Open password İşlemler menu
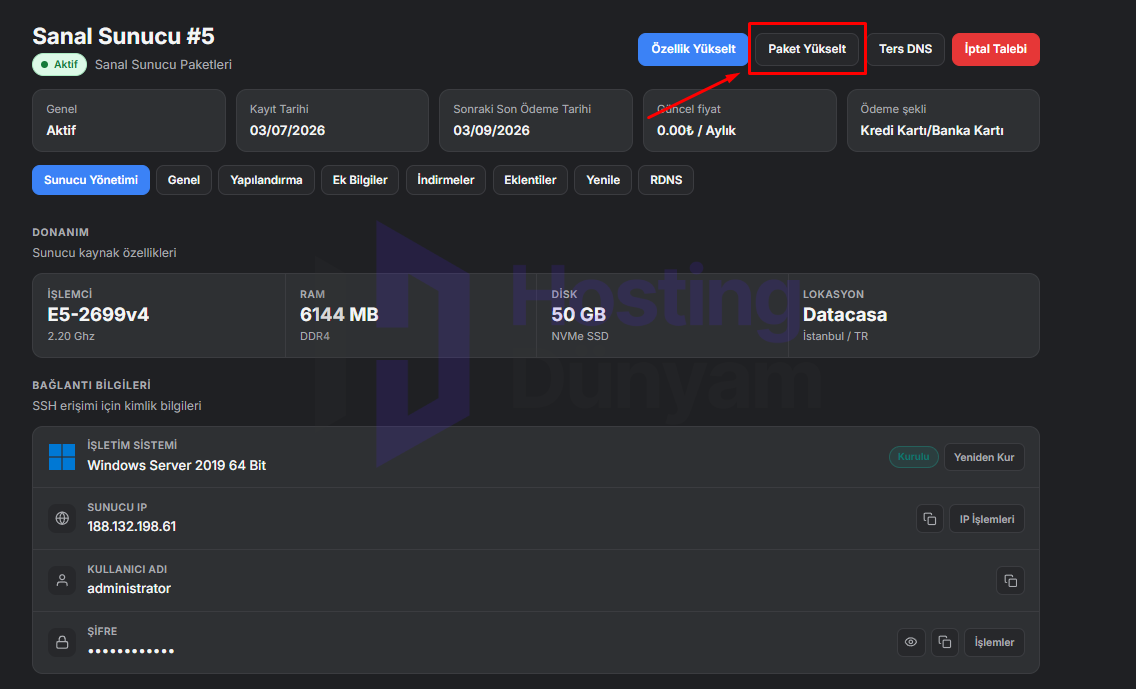 pyautogui.click(x=994, y=642)
